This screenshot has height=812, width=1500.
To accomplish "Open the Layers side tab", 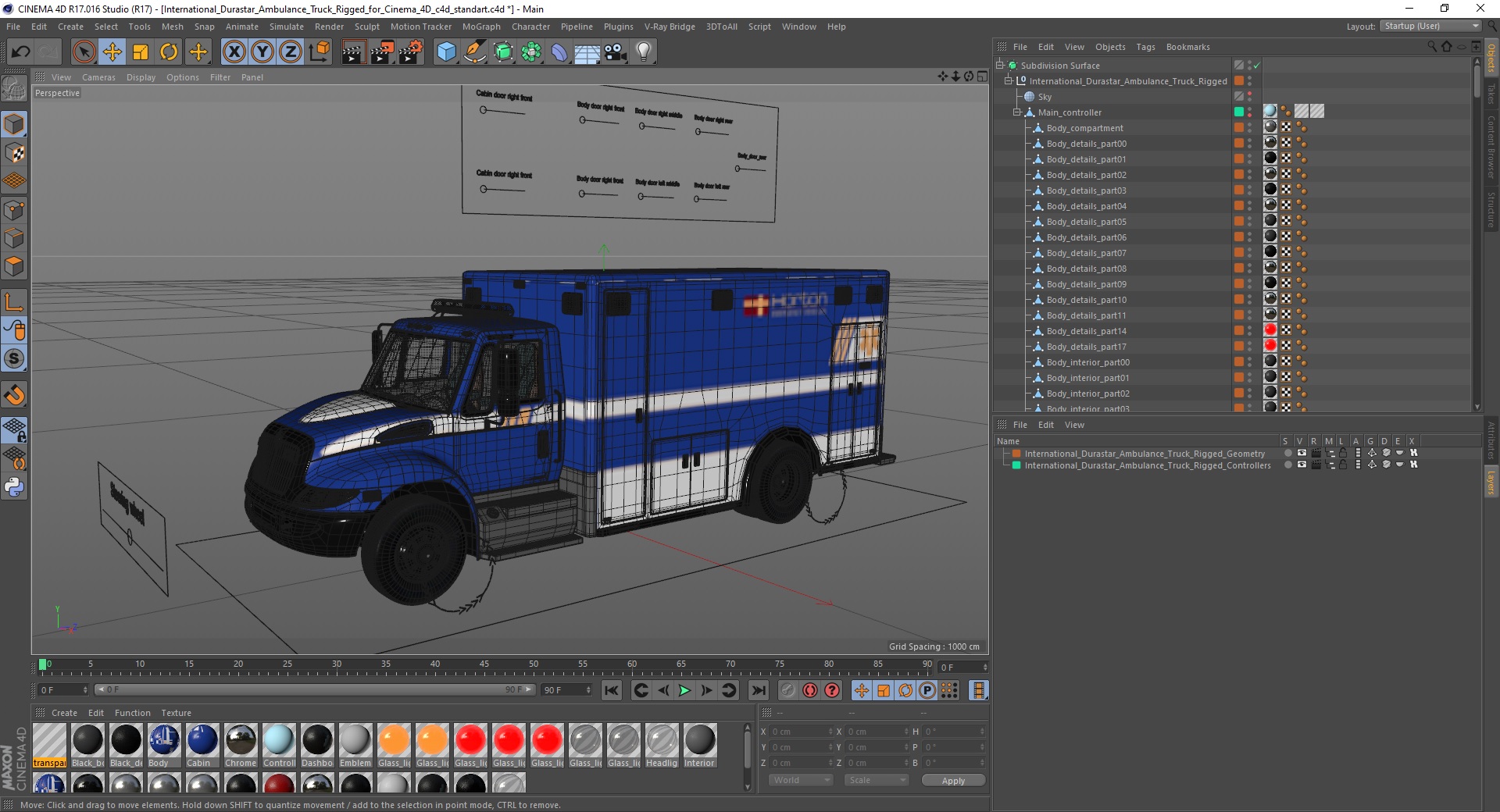I will click(1491, 483).
